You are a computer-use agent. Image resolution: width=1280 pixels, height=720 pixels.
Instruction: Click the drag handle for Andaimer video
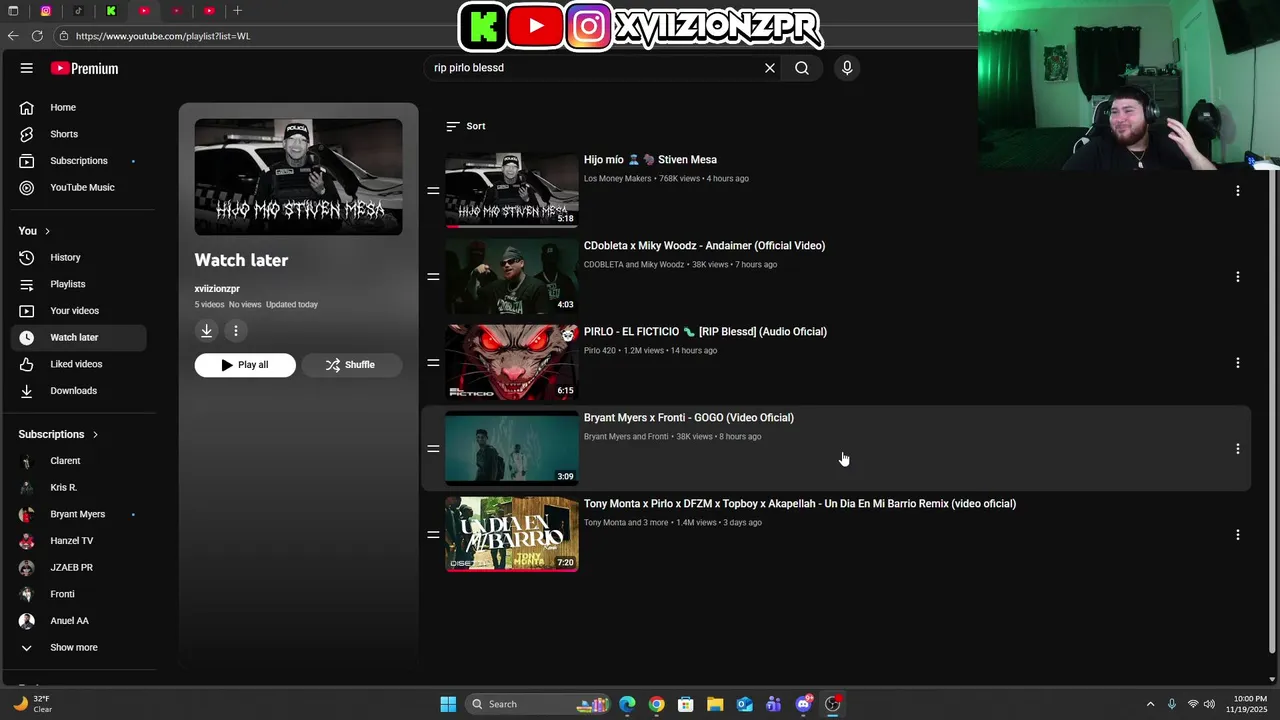click(x=433, y=276)
